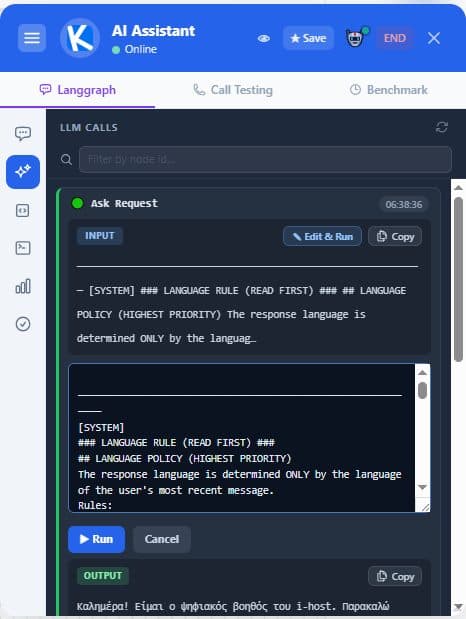Click the AI Assistant title
The image size is (466, 619).
[x=154, y=31]
